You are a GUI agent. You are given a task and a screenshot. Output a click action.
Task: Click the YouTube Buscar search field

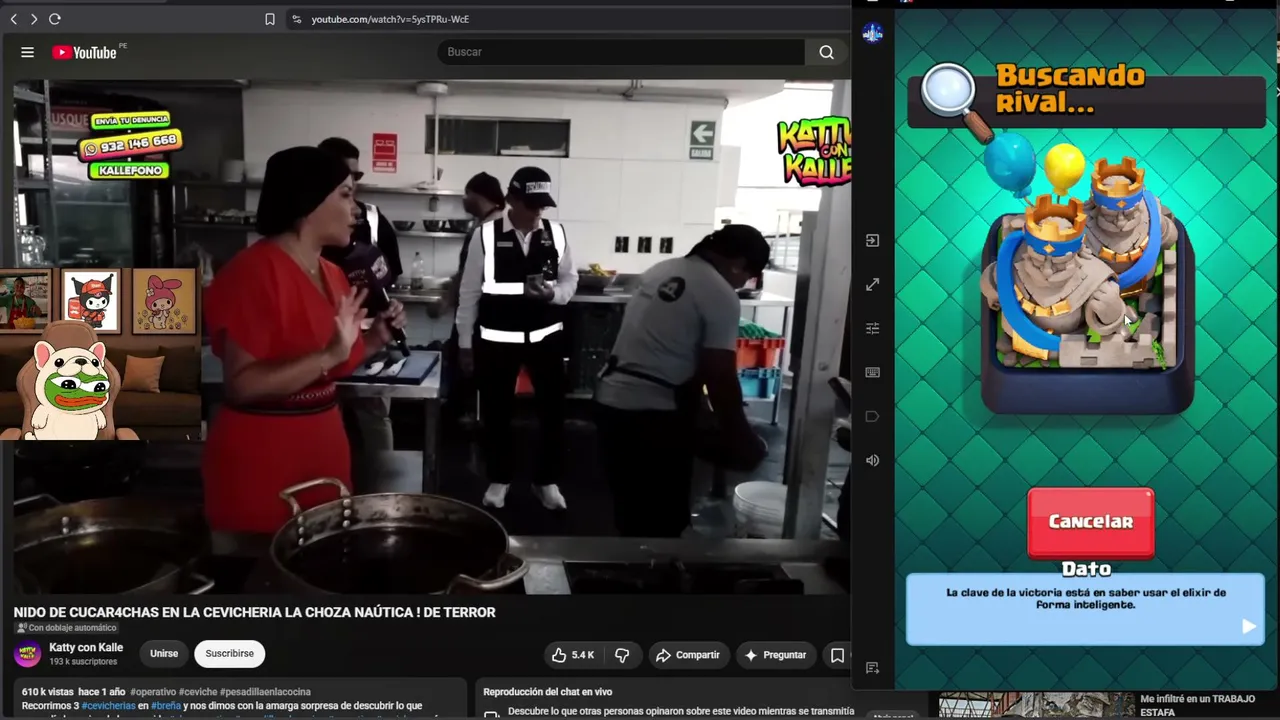pos(620,52)
